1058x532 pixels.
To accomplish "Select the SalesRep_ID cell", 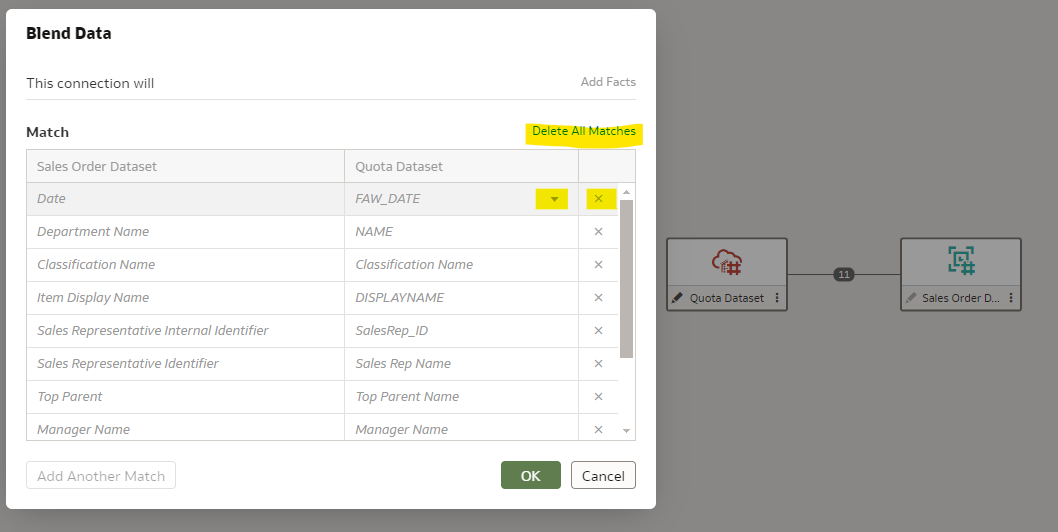I will point(462,331).
